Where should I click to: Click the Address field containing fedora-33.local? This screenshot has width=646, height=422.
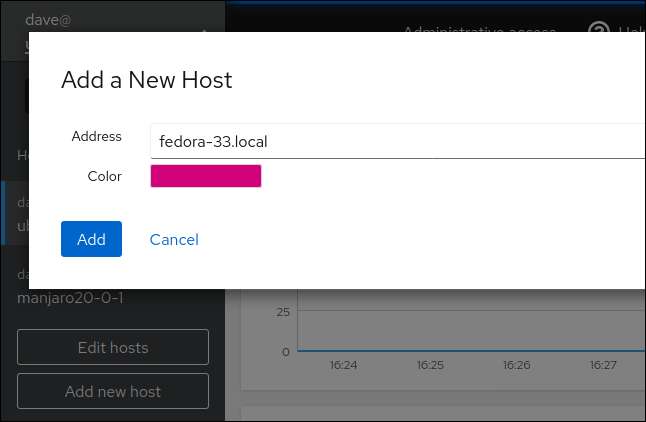(x=397, y=141)
